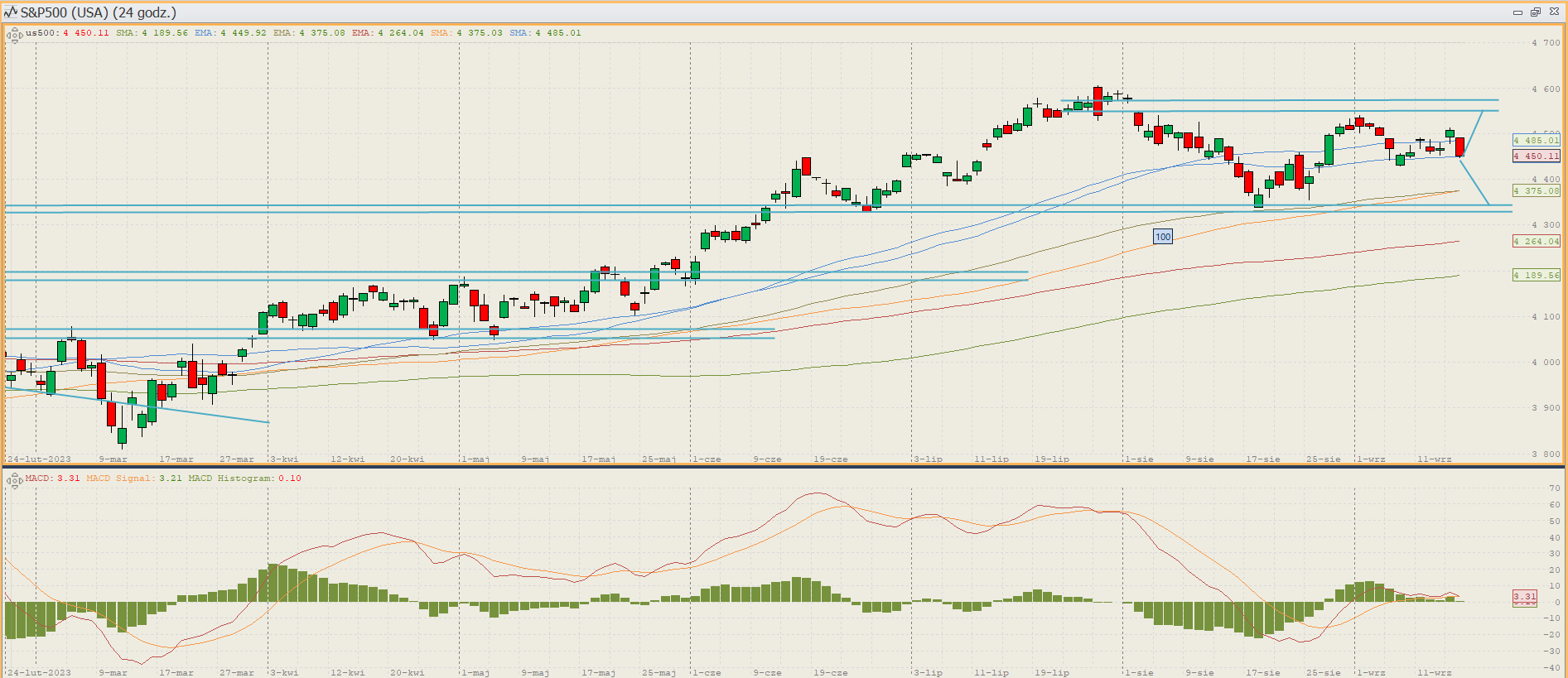Image resolution: width=1568 pixels, height=678 pixels.
Task: Restore down the S&P500 chart window
Action: (1535, 12)
